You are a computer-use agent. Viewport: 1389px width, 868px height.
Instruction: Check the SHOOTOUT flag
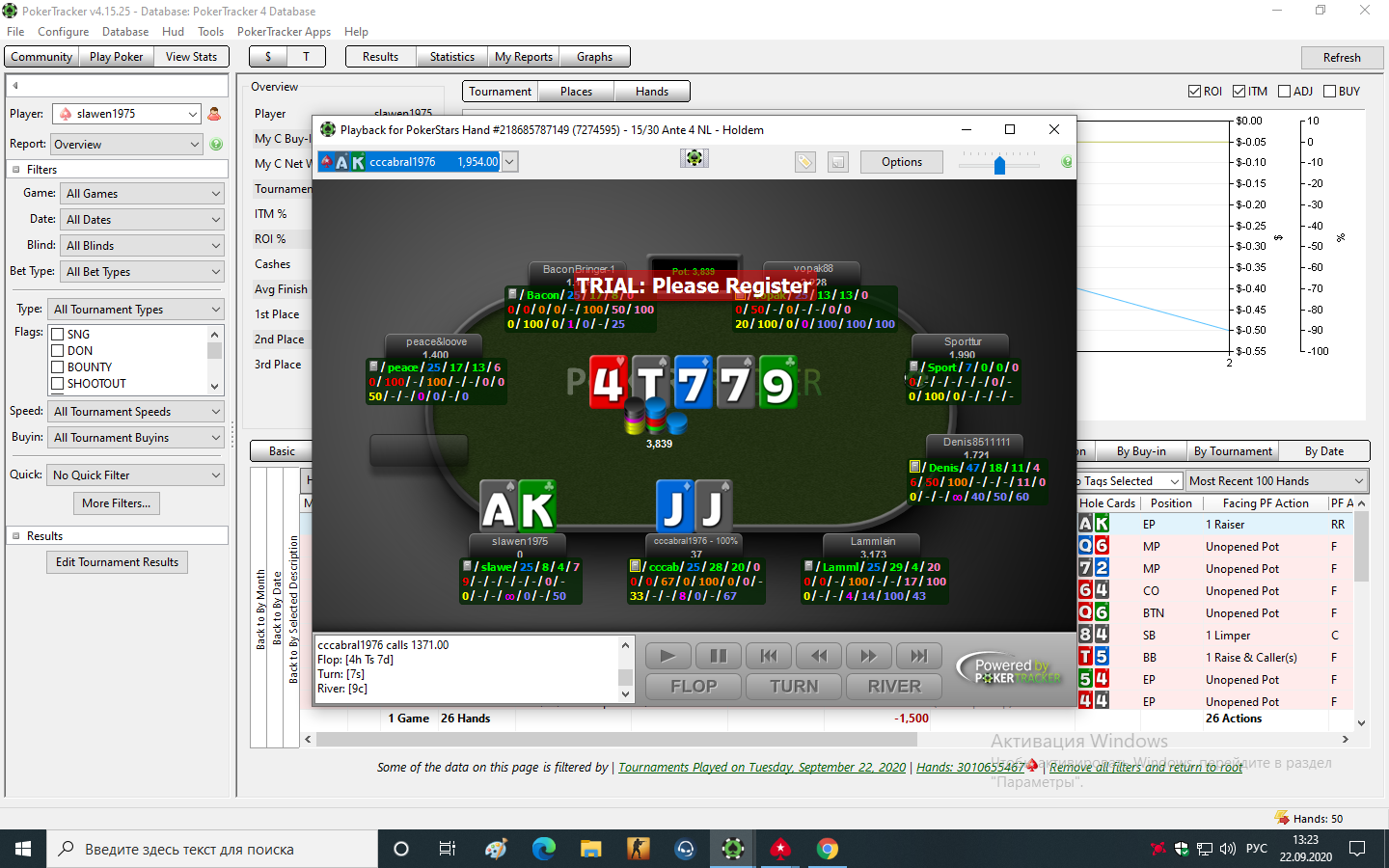pos(58,384)
